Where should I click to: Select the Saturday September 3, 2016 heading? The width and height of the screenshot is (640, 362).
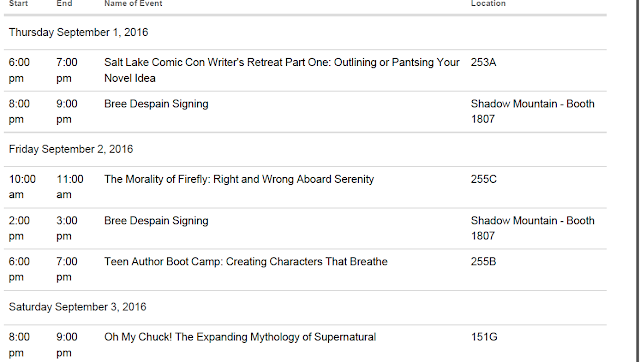[x=77, y=307]
